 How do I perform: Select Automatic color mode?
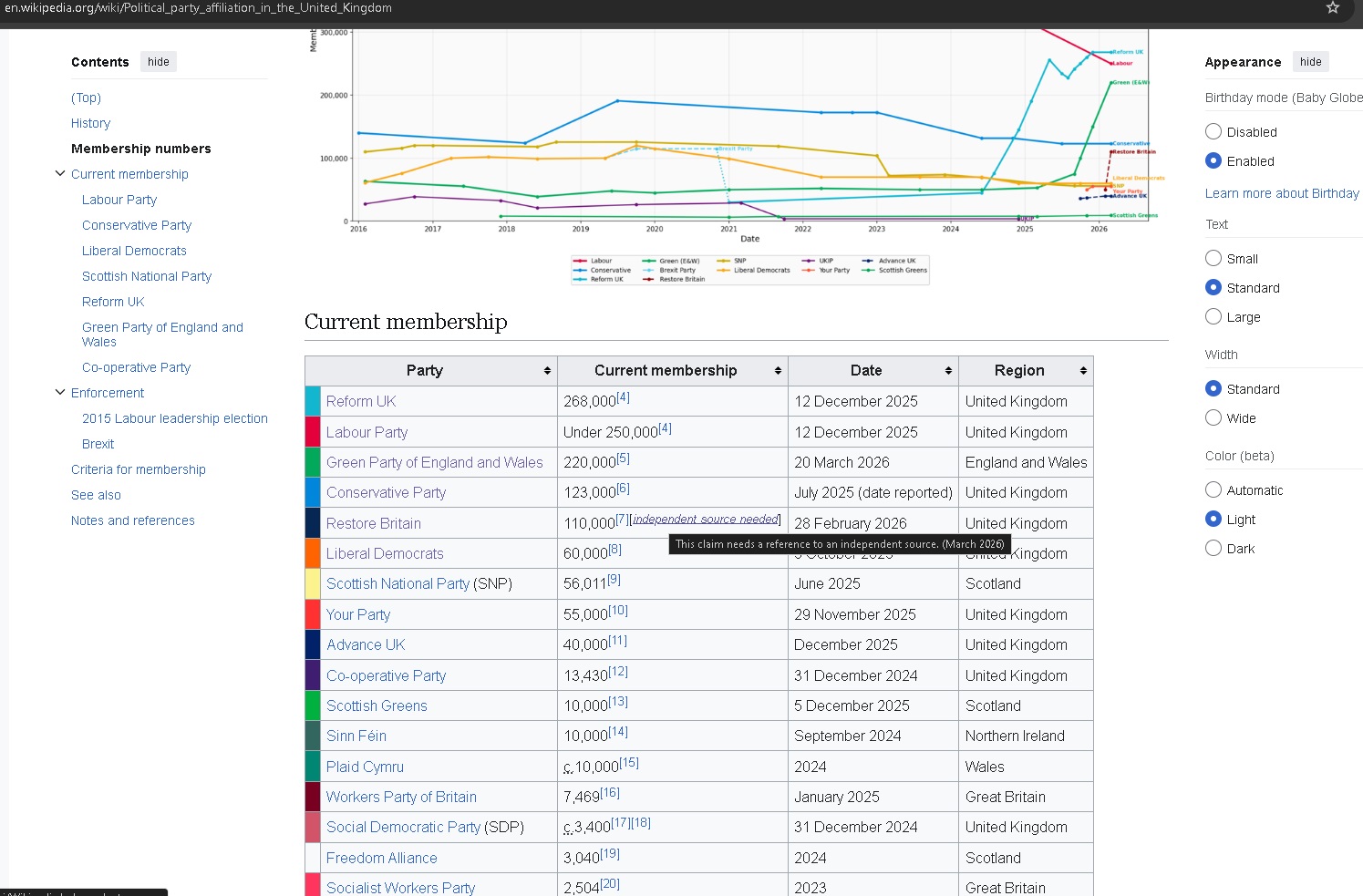point(1213,489)
